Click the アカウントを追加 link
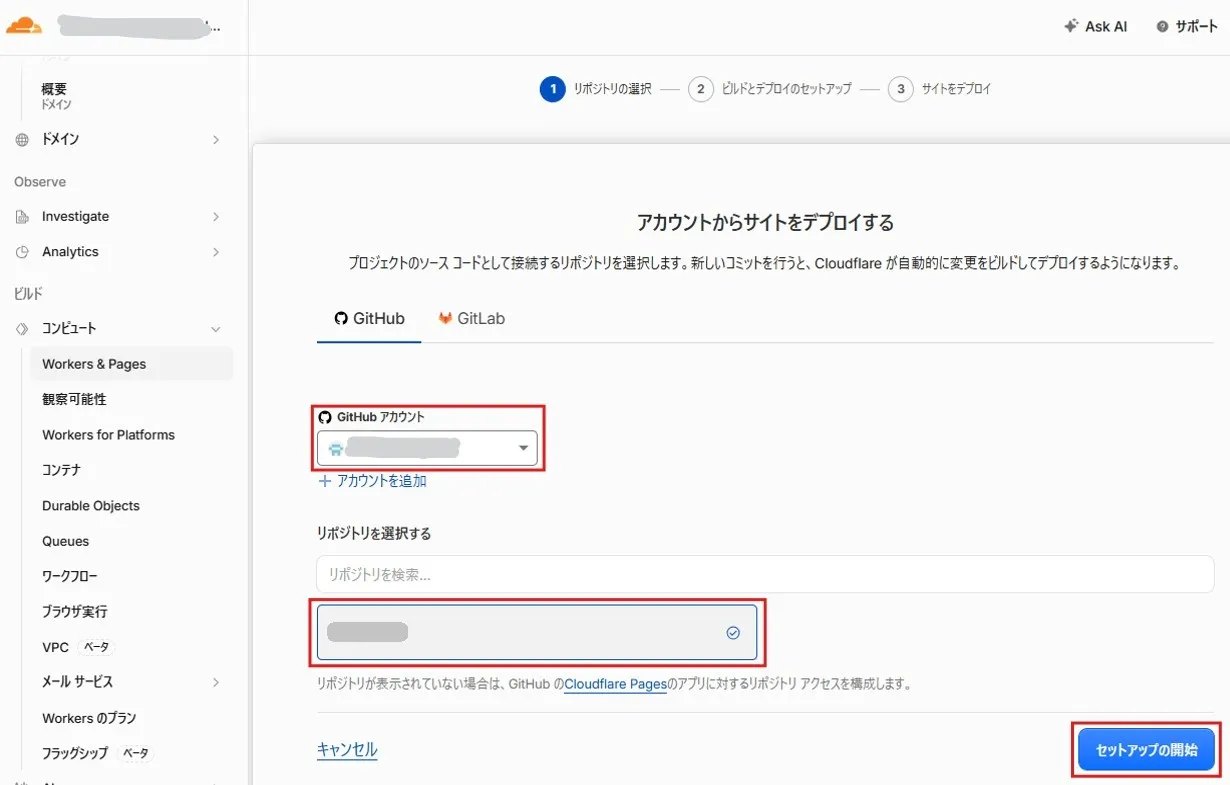This screenshot has height=785, width=1230. (372, 481)
